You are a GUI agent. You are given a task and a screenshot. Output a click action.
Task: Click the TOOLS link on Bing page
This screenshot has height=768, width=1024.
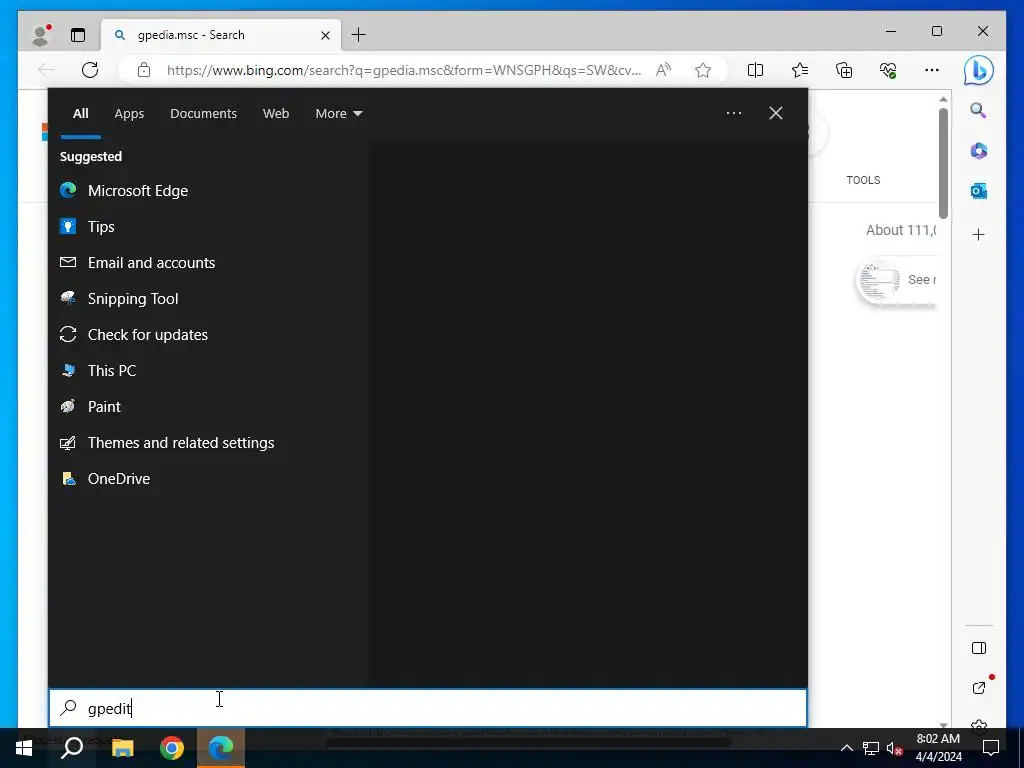[x=863, y=180]
